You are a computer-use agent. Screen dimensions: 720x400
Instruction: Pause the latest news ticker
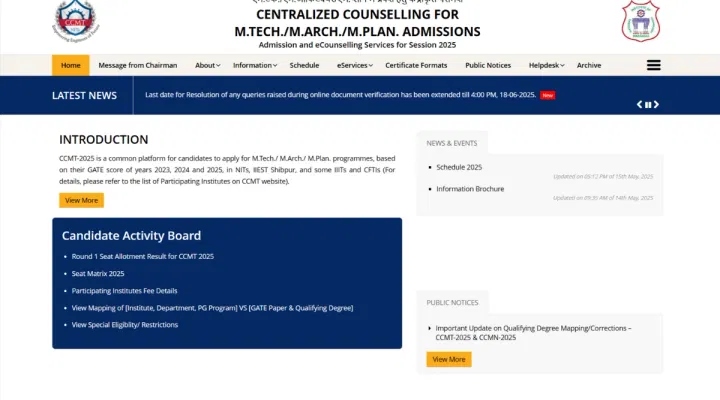click(648, 104)
